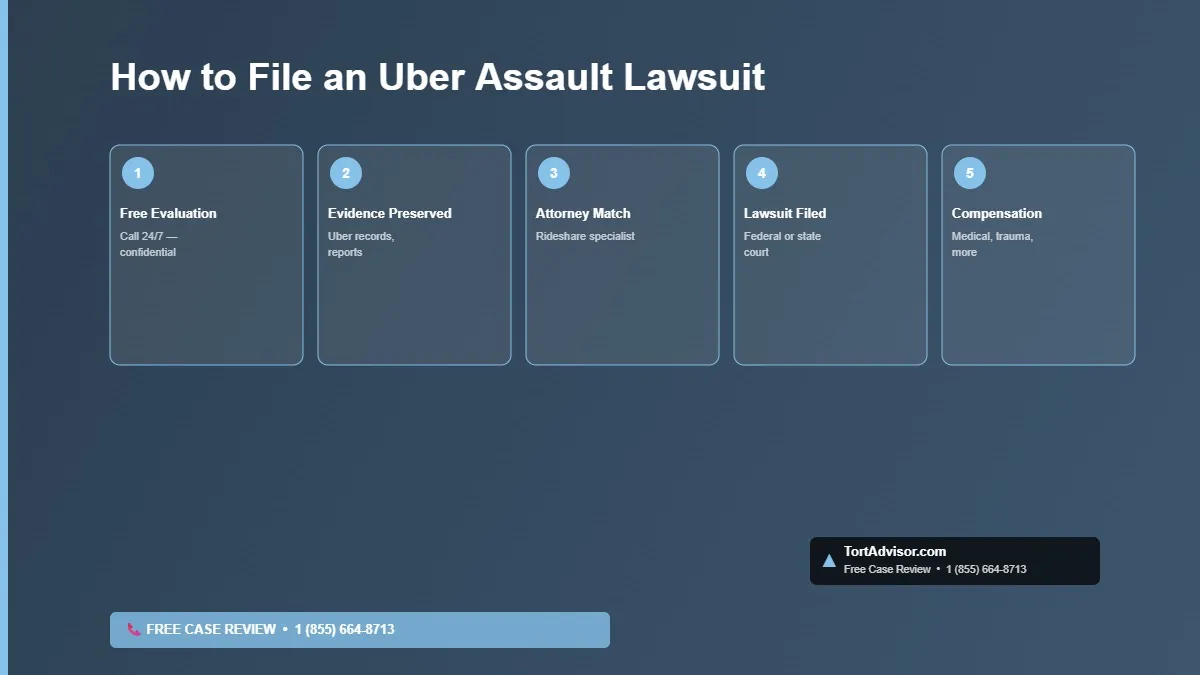
Task: Click the page title about Uber Assault Lawsuit
Action: pos(438,77)
